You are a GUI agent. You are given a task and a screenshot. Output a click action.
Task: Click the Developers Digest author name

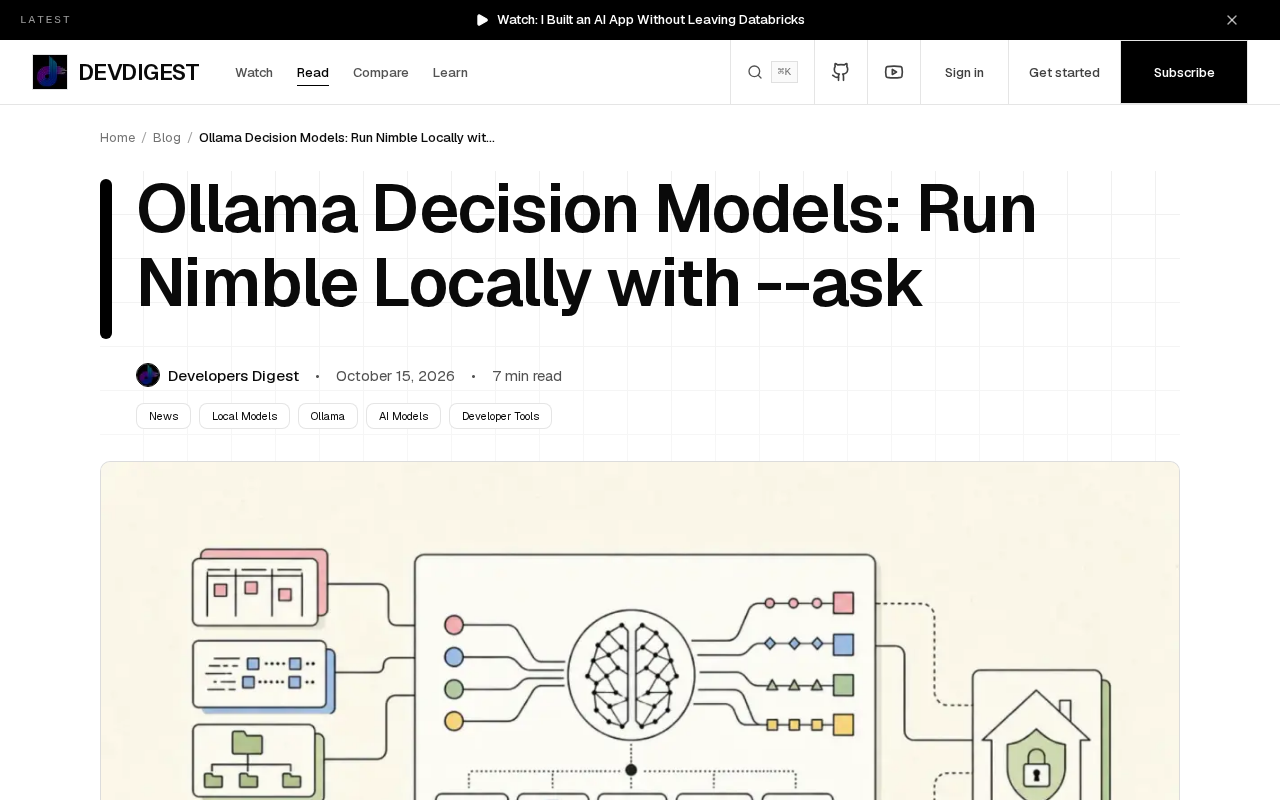click(x=233, y=376)
